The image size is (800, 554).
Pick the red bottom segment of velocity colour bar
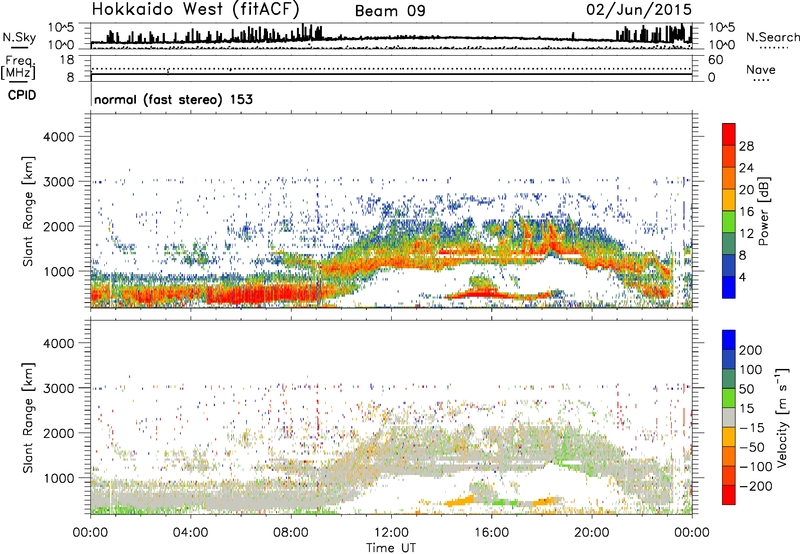[x=729, y=495]
